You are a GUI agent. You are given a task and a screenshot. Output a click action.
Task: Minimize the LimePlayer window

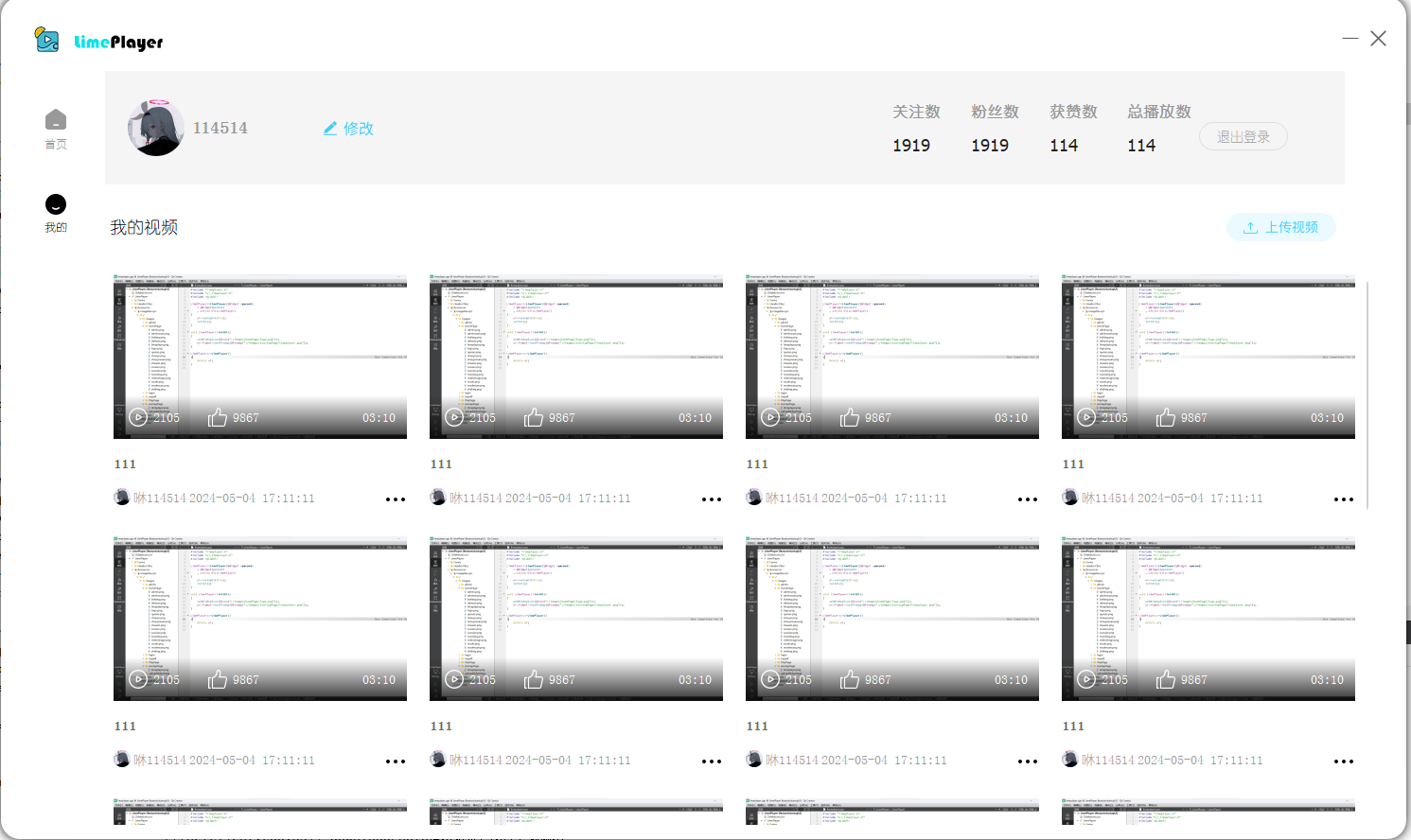[x=1350, y=38]
